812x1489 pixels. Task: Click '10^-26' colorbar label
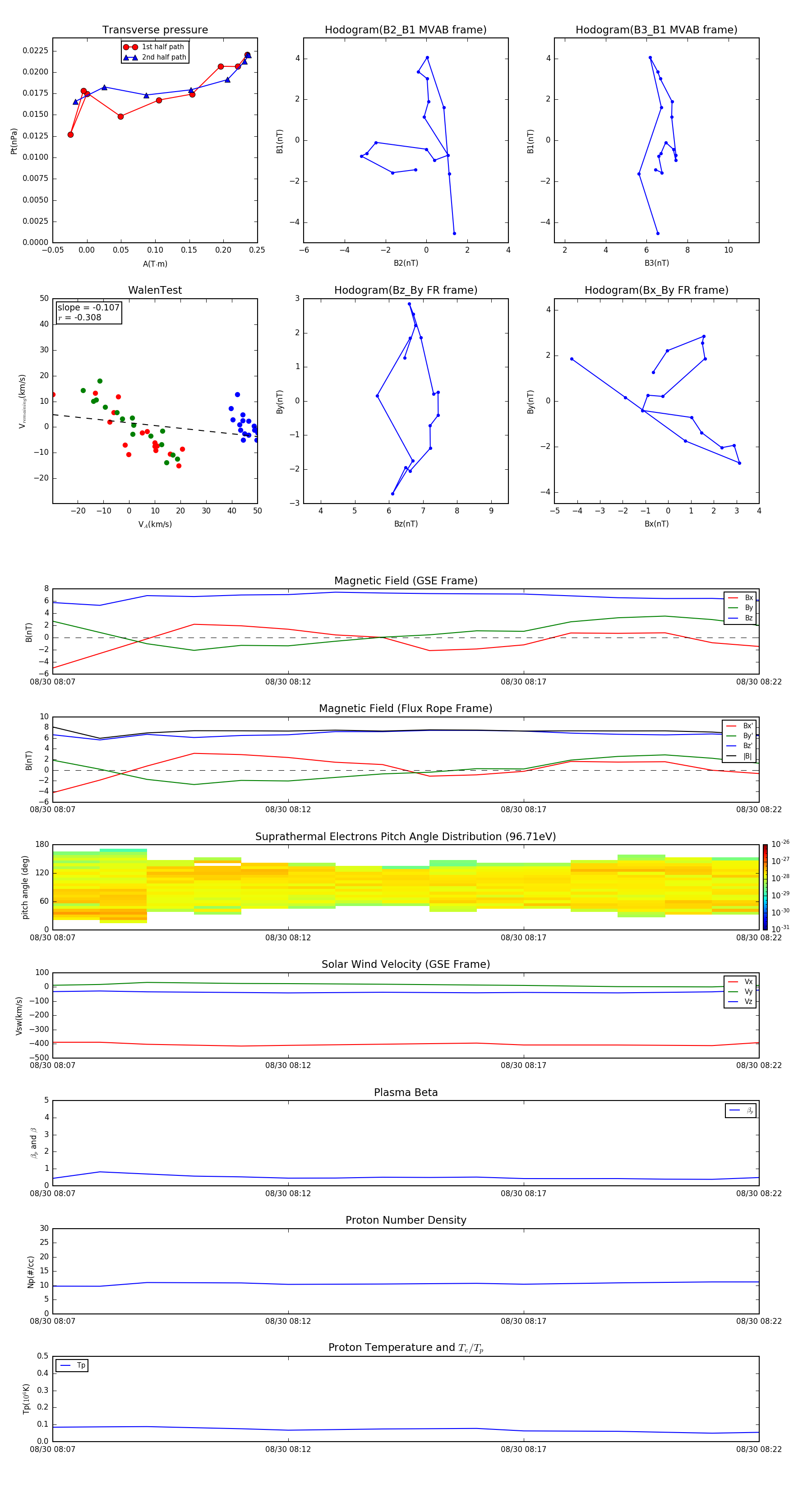point(780,844)
